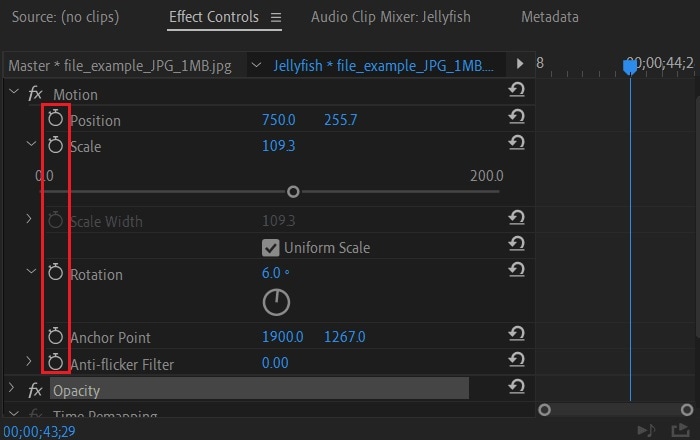
Task: Click the Rotation value 6.0
Action: coord(271,273)
